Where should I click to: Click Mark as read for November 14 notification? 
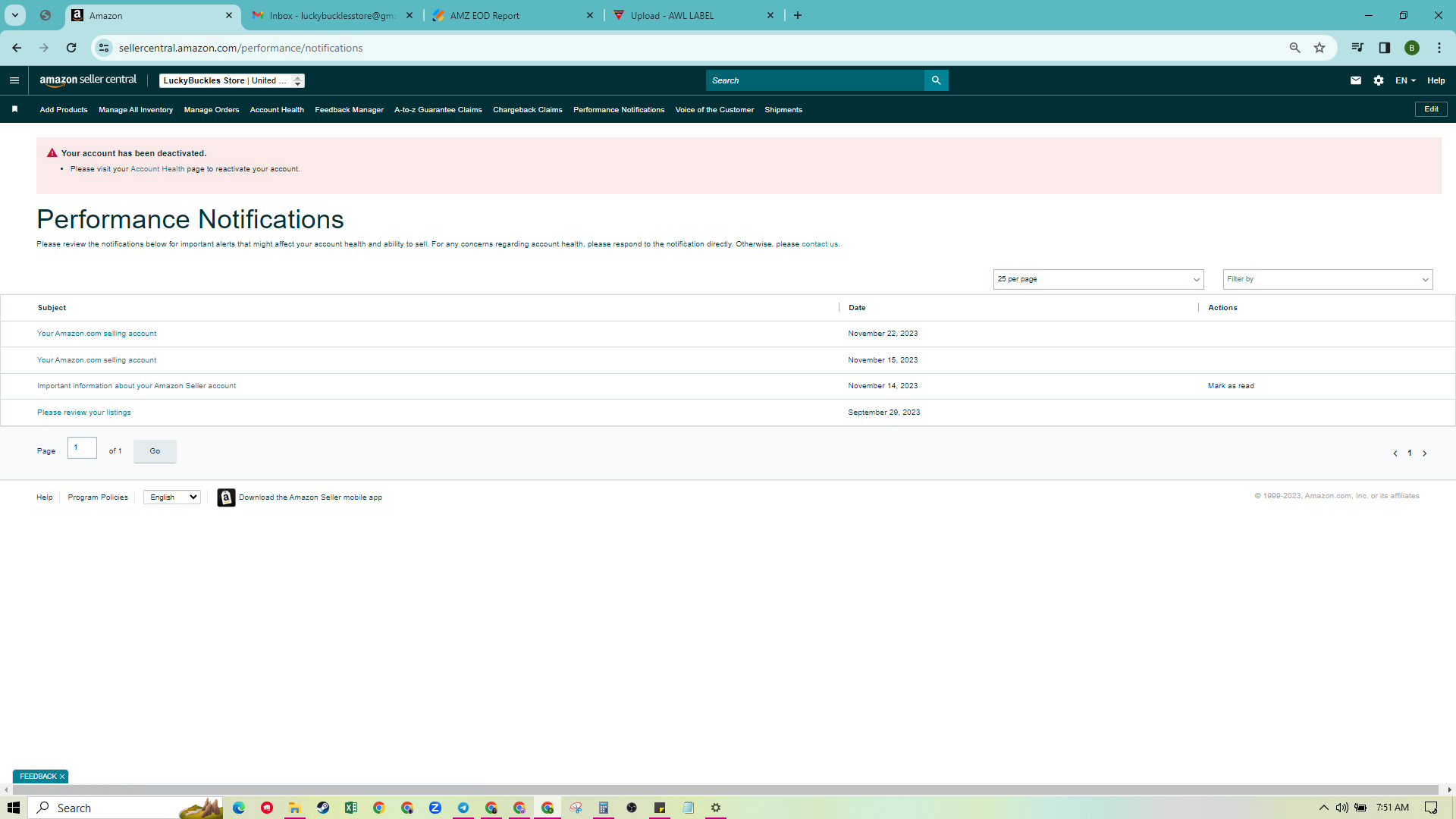click(x=1231, y=386)
